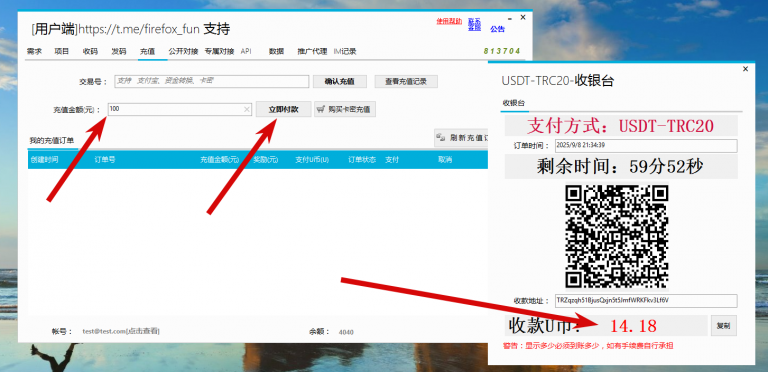Select the 我的充值订单 tab
Screen dimensions: 768x372
tap(51, 141)
